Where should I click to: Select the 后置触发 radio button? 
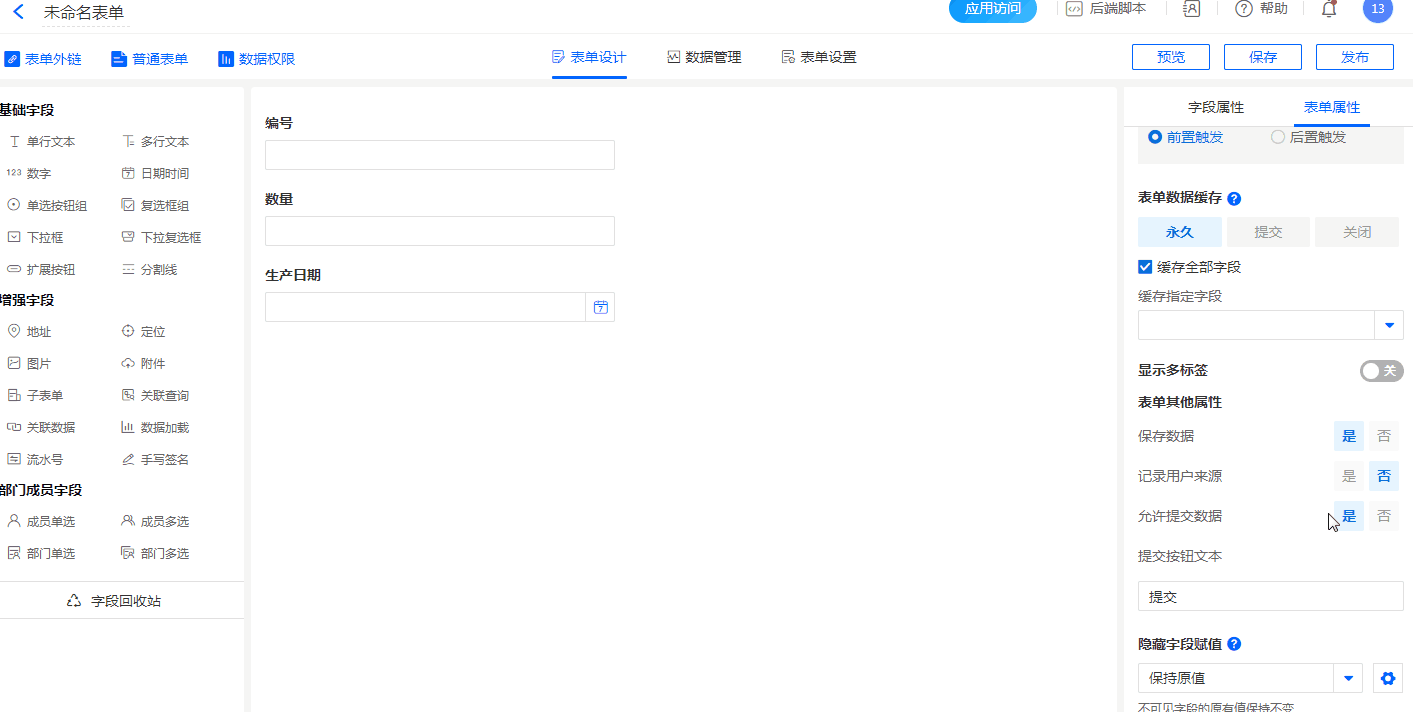(x=1277, y=137)
